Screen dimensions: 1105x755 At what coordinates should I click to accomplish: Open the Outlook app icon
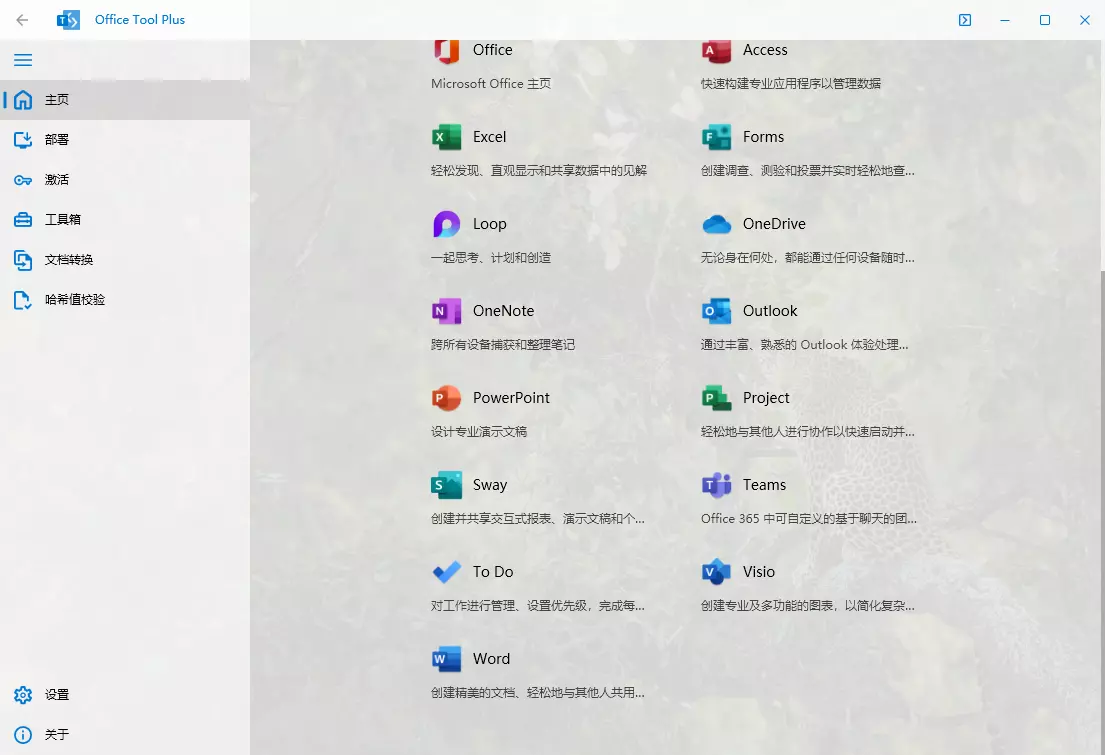[x=716, y=311]
